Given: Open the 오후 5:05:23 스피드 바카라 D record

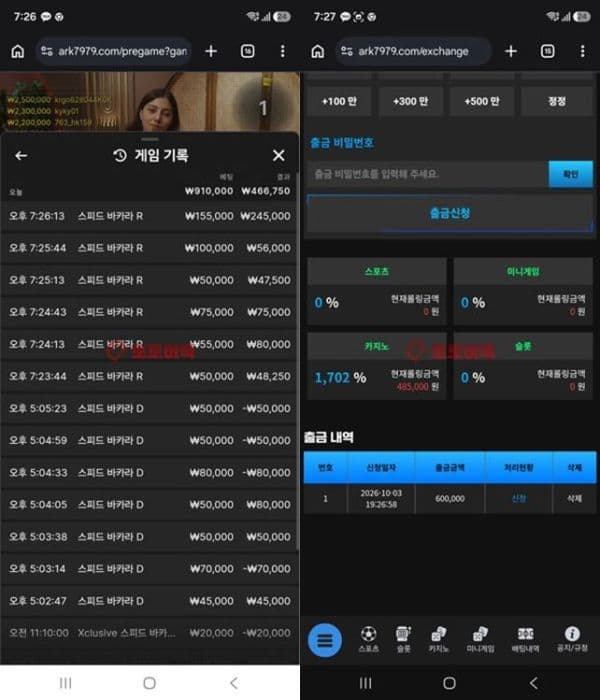Looking at the screenshot, I should (149, 408).
